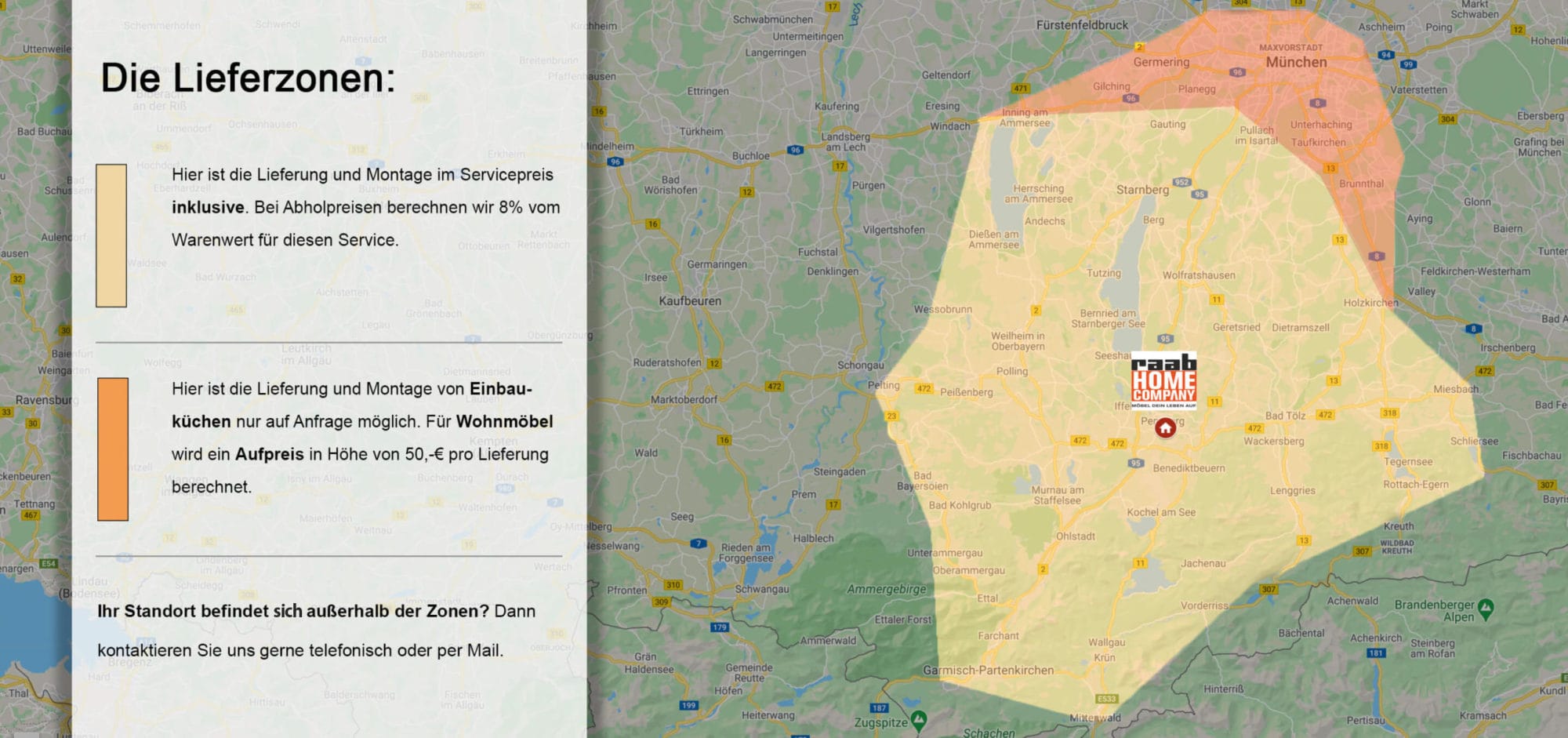Click the Jachenau map label
1568x738 pixels.
pos(1203,563)
